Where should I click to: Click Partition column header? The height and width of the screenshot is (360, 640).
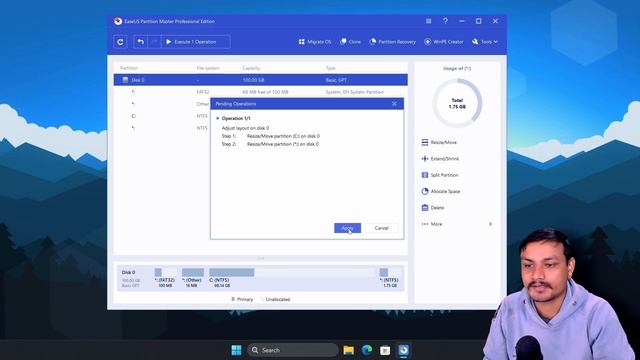point(129,68)
